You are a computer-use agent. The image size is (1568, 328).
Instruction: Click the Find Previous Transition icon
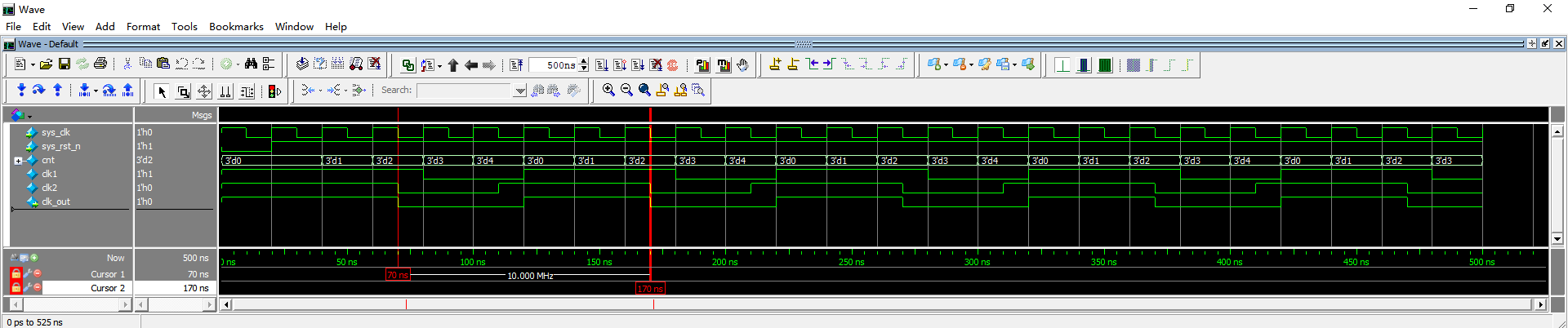[x=813, y=64]
